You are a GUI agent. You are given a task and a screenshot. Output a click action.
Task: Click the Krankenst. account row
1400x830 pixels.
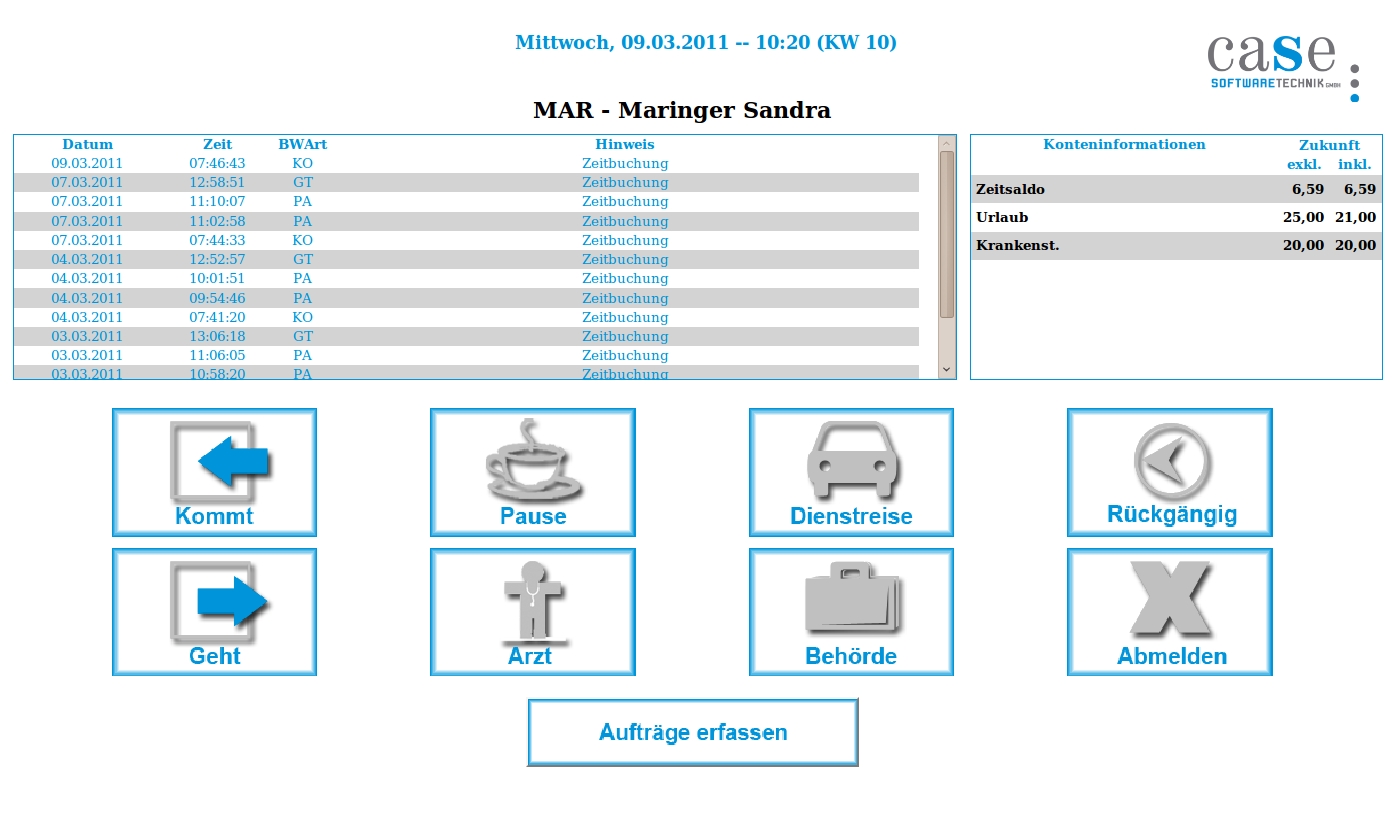click(1176, 245)
